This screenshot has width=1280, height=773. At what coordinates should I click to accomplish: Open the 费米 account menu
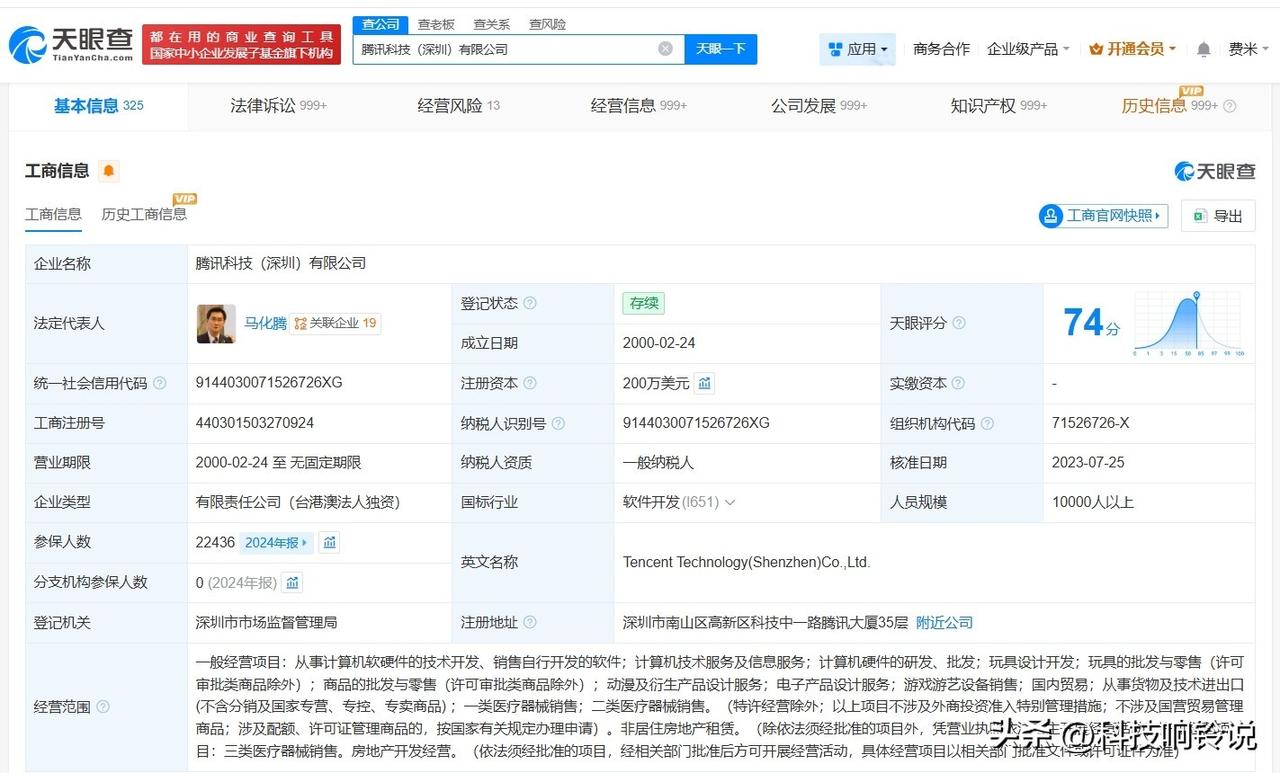(1248, 49)
